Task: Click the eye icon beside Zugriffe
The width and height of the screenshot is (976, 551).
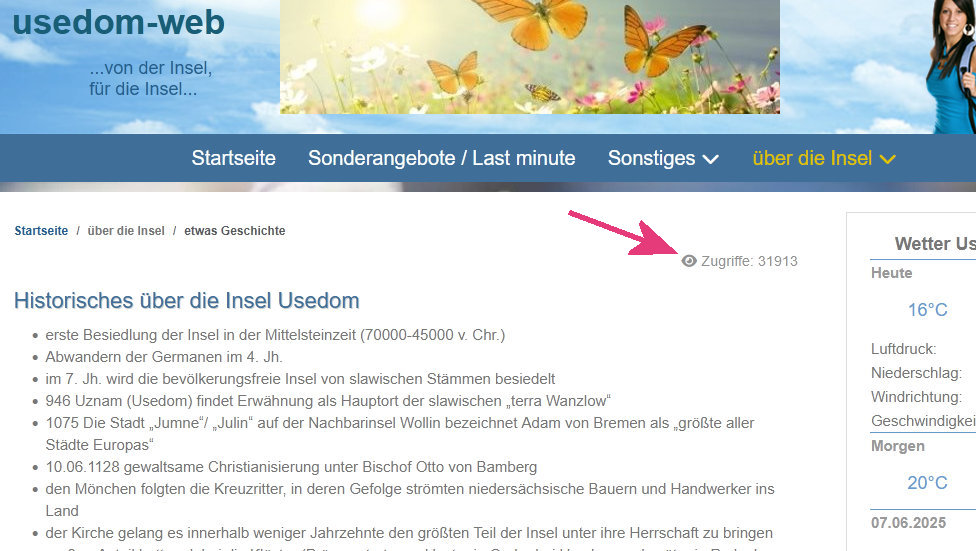Action: (688, 261)
